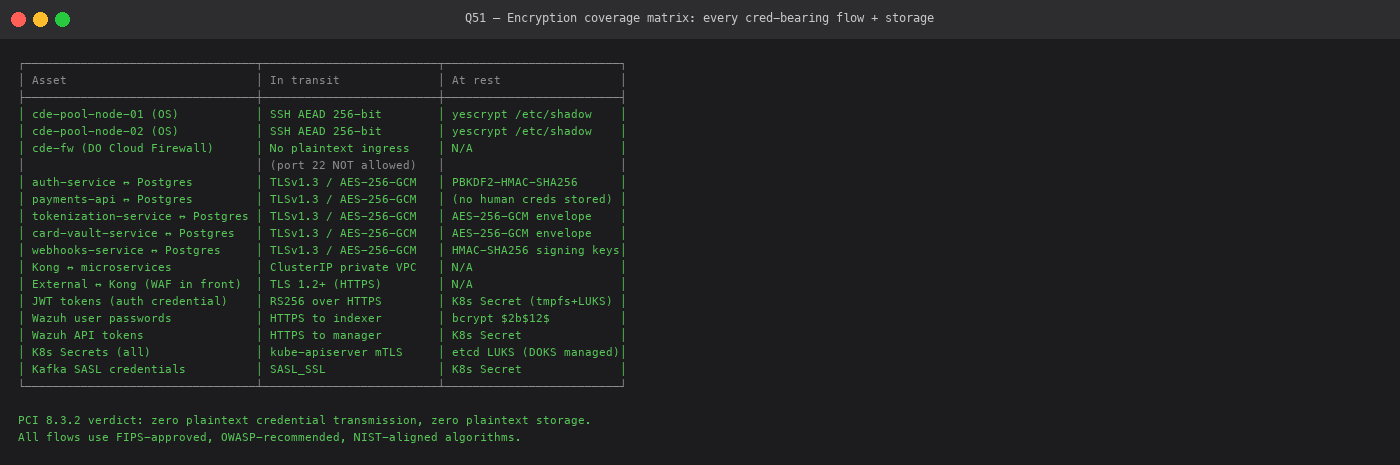The image size is (1400, 465).
Task: Click the red close window button
Action: click(x=19, y=19)
